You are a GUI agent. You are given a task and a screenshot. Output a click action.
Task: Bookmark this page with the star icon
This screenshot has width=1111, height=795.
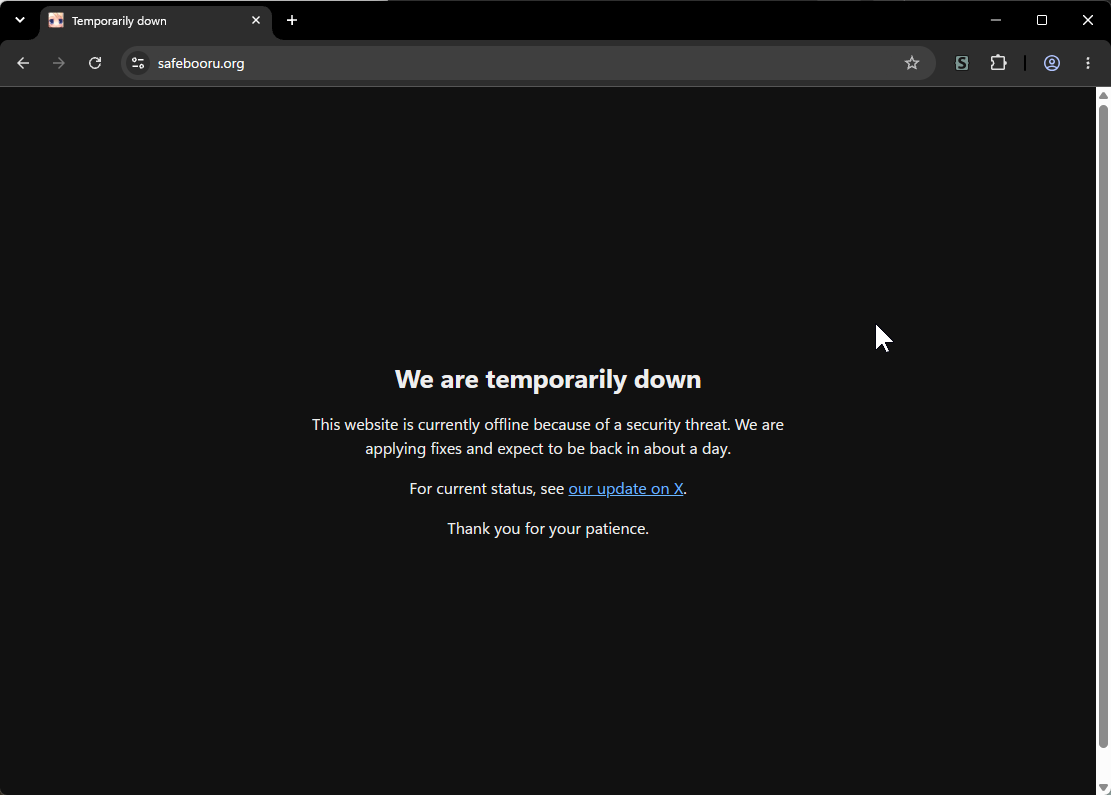click(912, 63)
